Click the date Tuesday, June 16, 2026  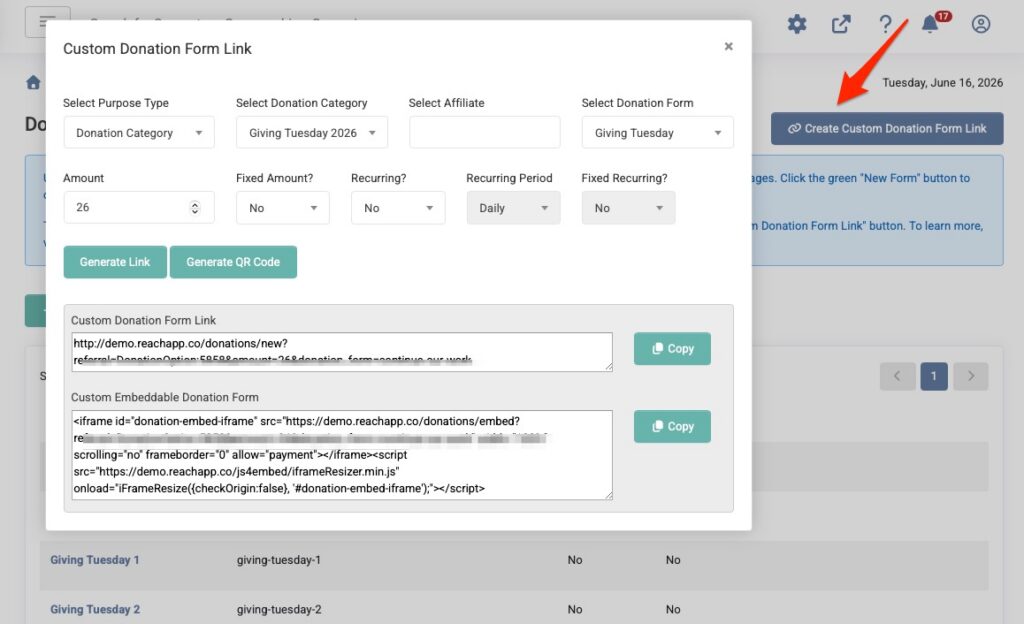(x=942, y=82)
